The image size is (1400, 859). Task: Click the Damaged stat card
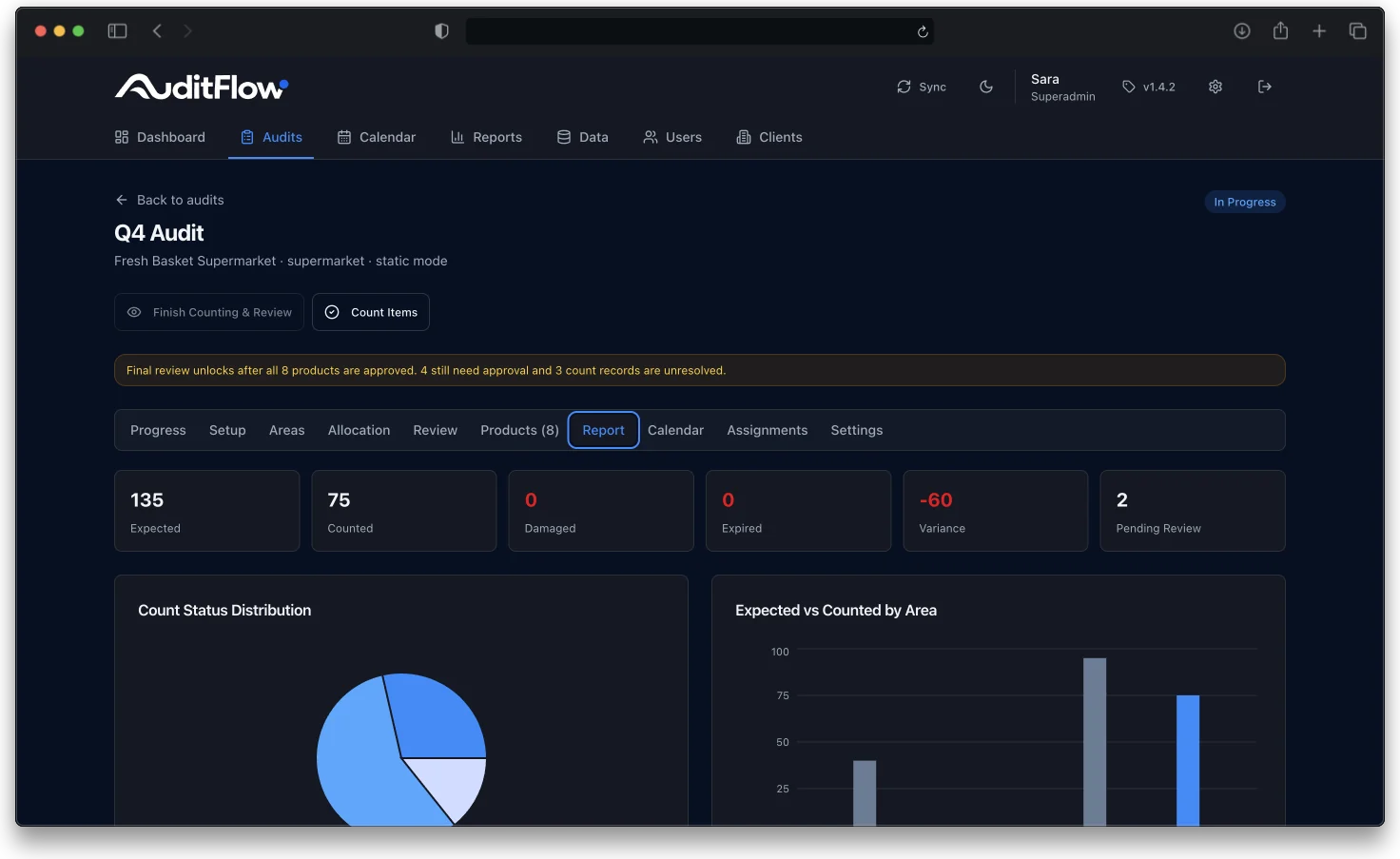click(x=601, y=511)
